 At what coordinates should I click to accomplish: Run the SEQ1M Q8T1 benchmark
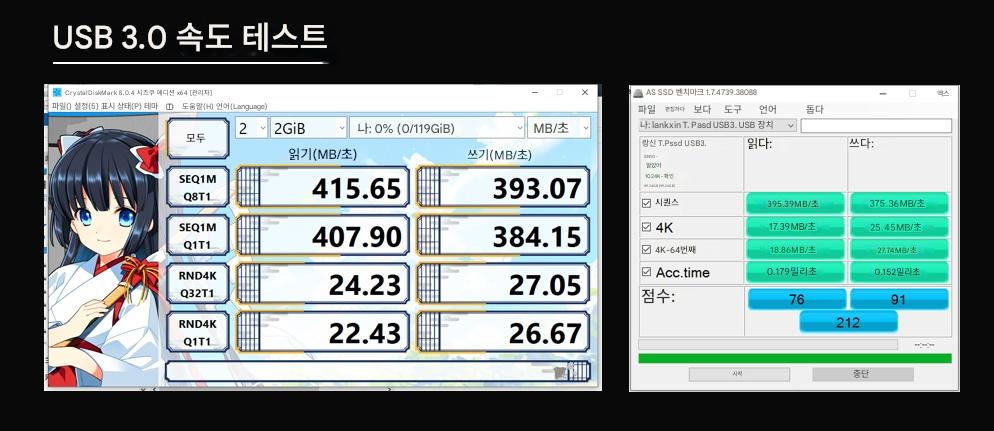[197, 187]
